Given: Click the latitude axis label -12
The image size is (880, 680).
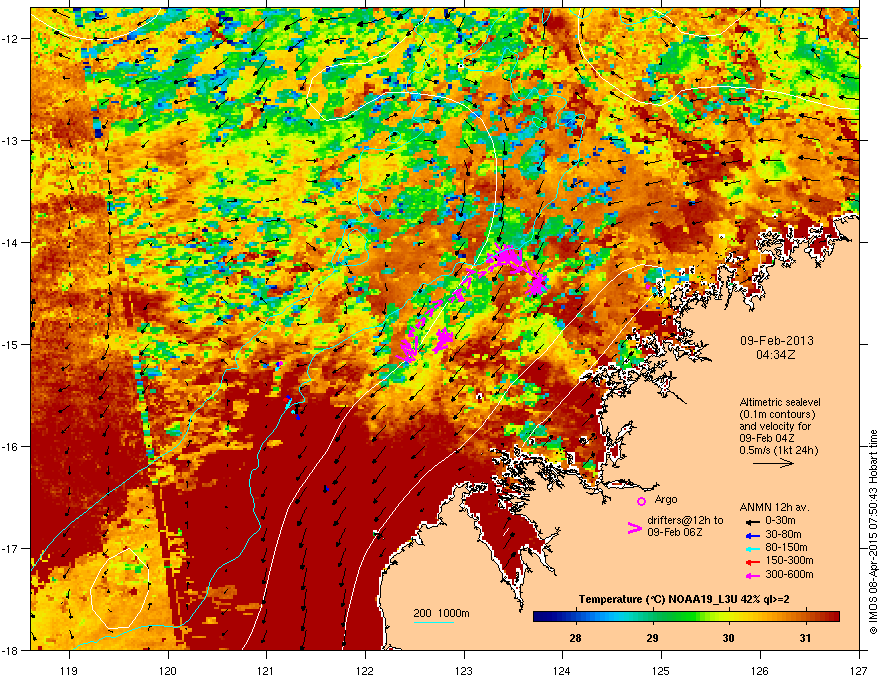Looking at the screenshot, I should 11,39.
